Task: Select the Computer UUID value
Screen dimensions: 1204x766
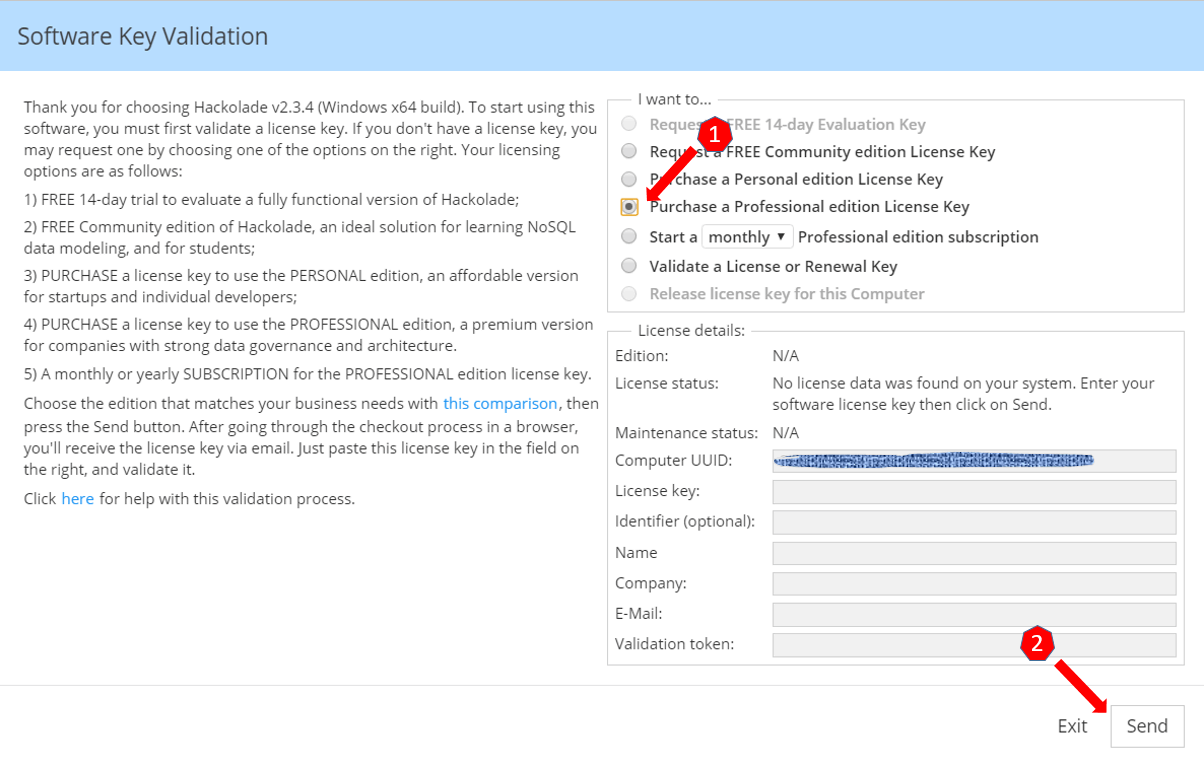Action: point(973,460)
